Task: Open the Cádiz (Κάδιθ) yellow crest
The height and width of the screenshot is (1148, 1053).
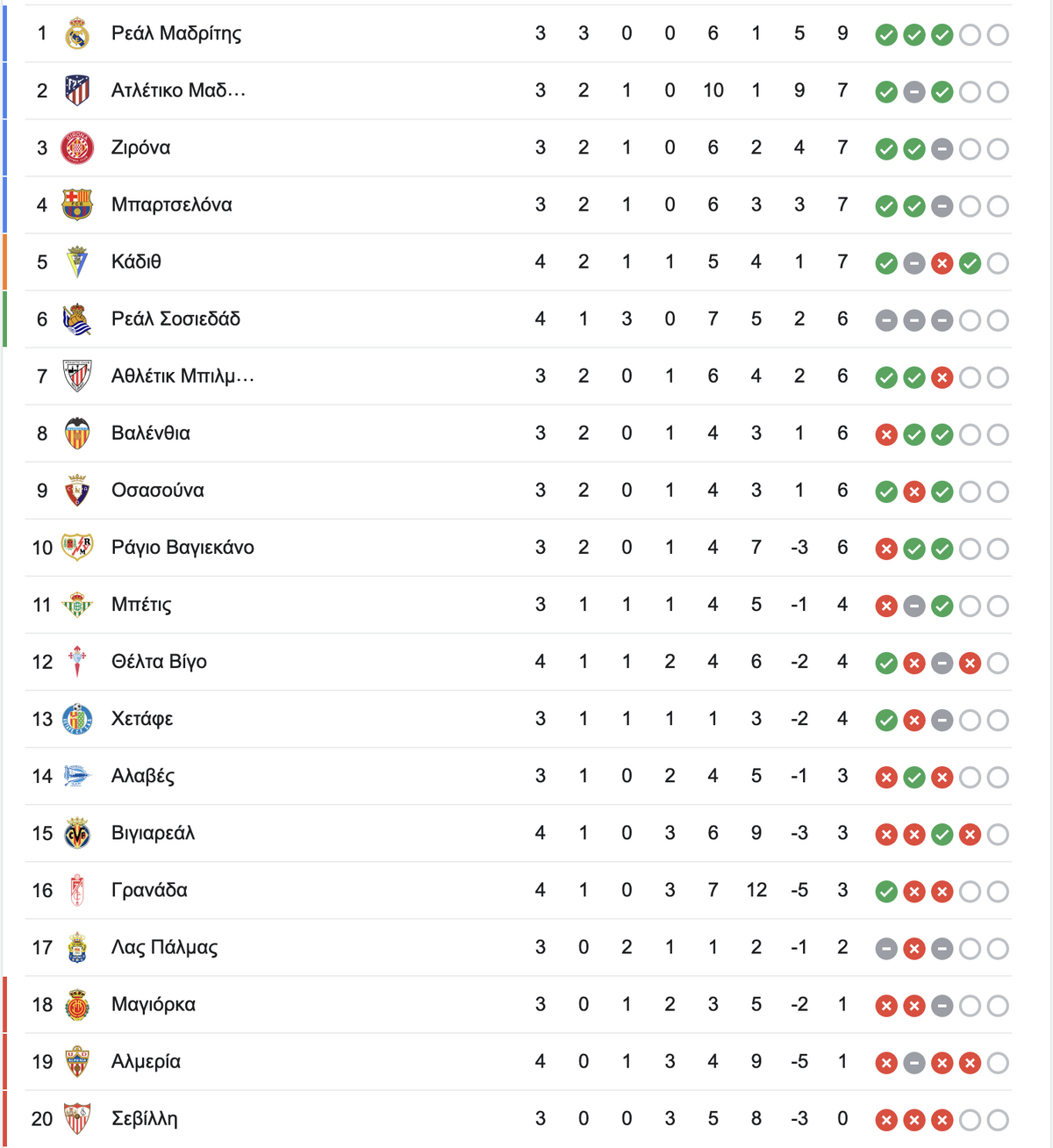Action: click(x=77, y=262)
